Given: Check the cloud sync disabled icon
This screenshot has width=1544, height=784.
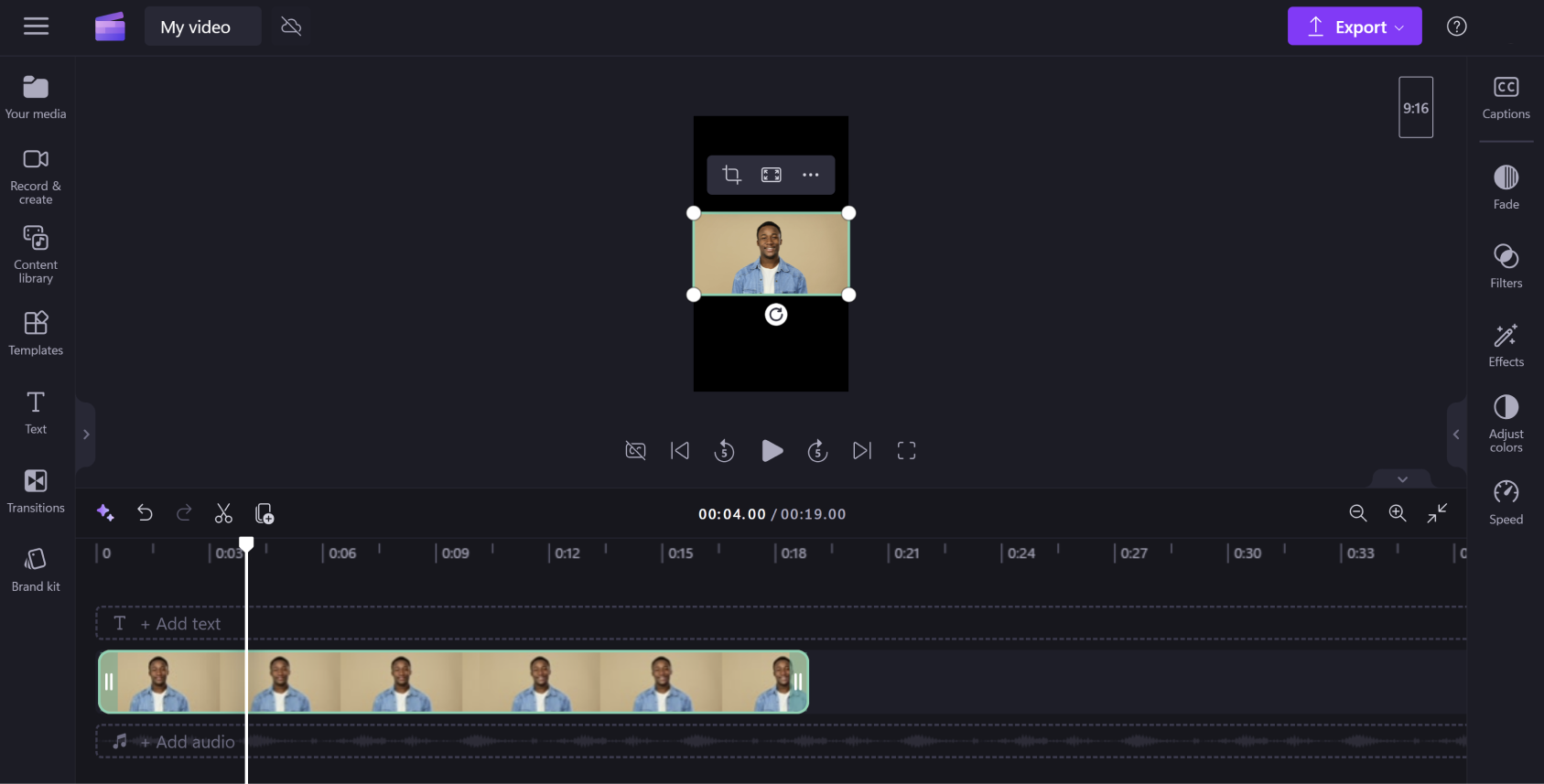Looking at the screenshot, I should point(291,27).
